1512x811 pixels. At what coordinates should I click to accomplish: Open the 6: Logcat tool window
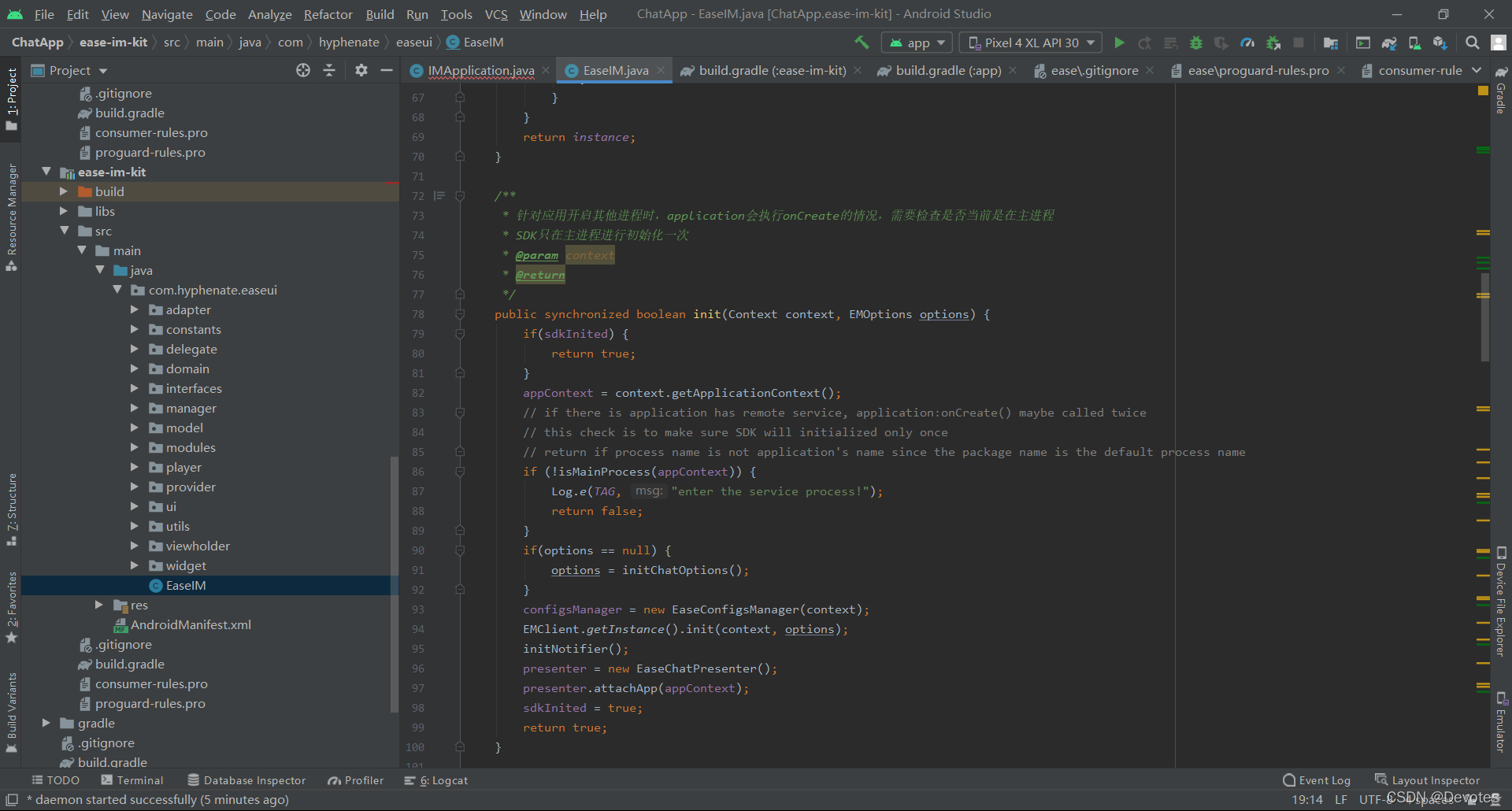click(436, 780)
